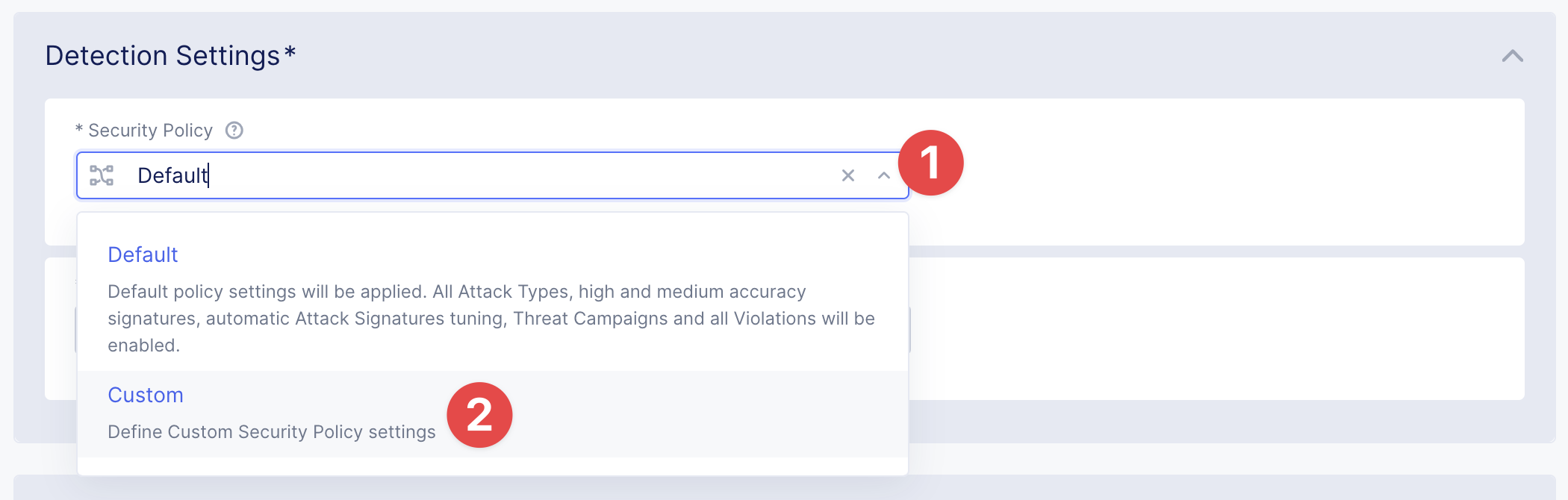
Task: Click the red number 1 annotation badge
Action: [930, 163]
